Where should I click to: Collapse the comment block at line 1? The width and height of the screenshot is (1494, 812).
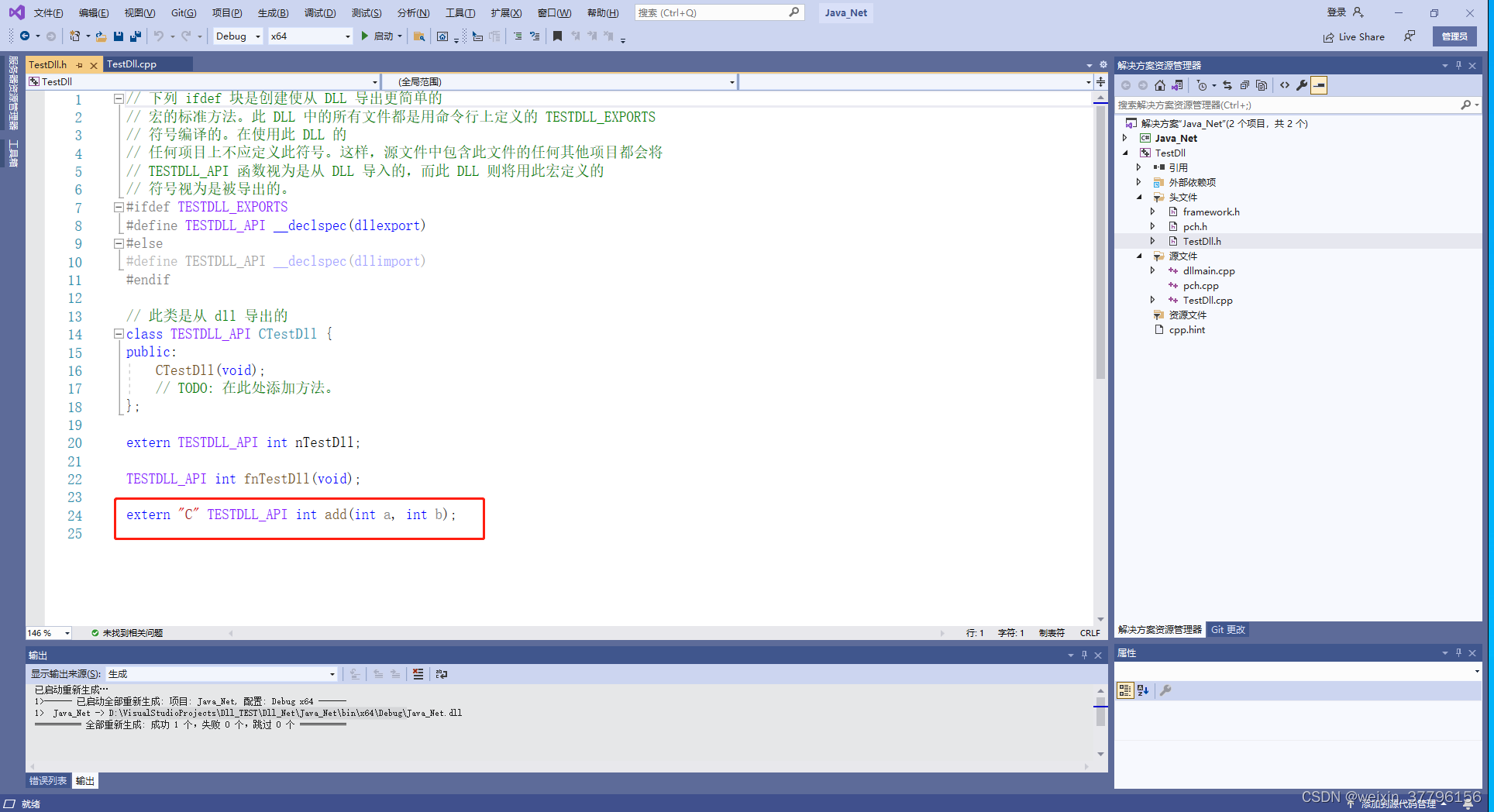pyautogui.click(x=119, y=98)
